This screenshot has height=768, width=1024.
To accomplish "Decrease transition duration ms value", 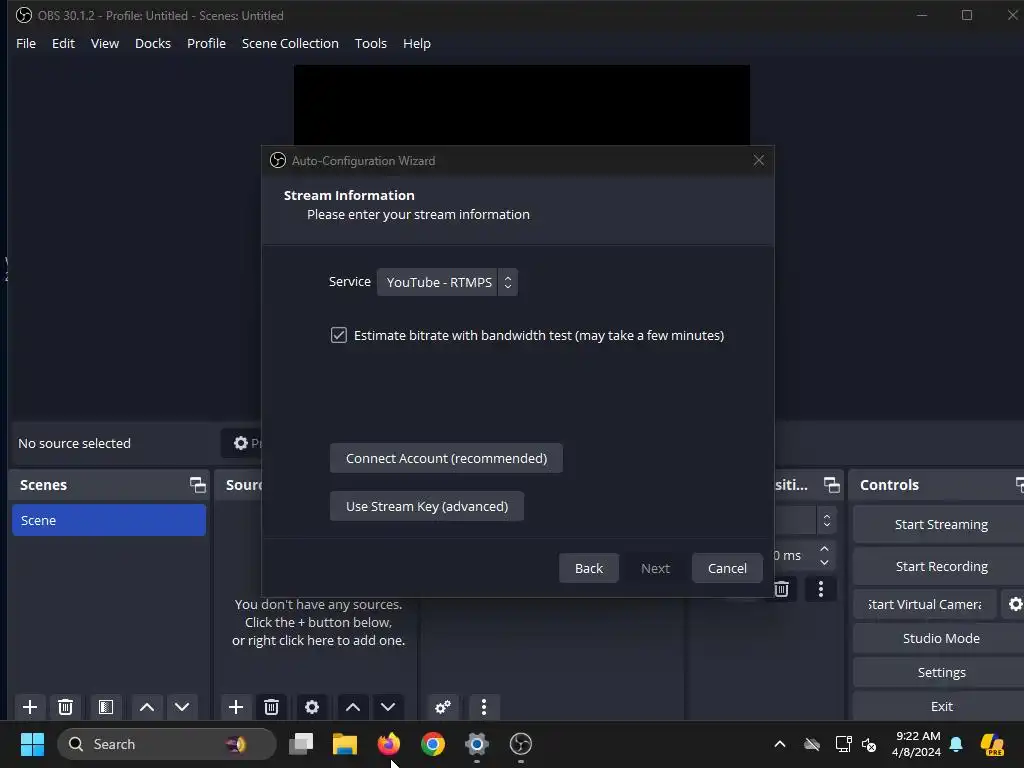I will click(824, 562).
